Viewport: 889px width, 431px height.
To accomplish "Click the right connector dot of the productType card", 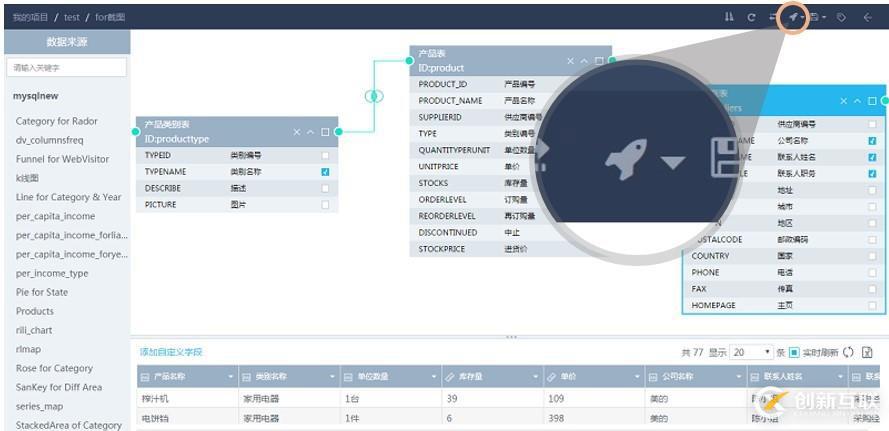I will point(338,132).
